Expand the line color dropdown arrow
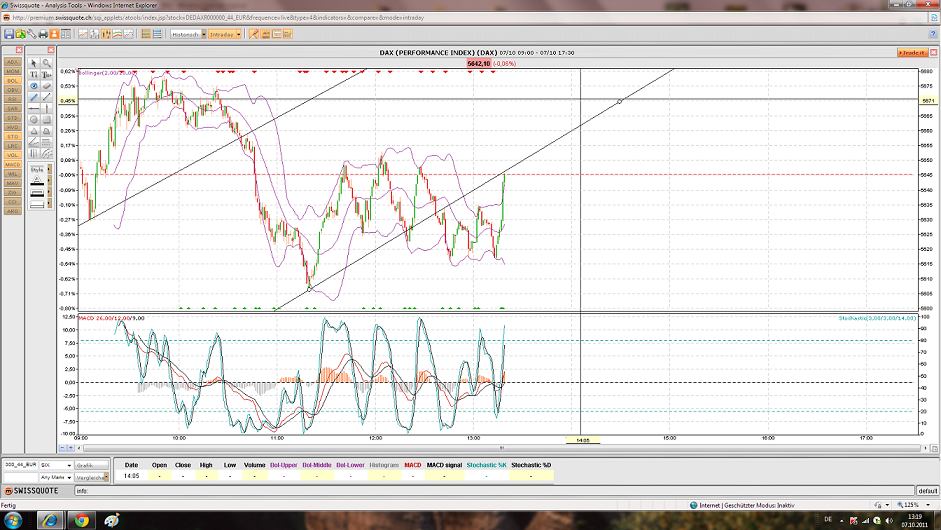 (49, 180)
